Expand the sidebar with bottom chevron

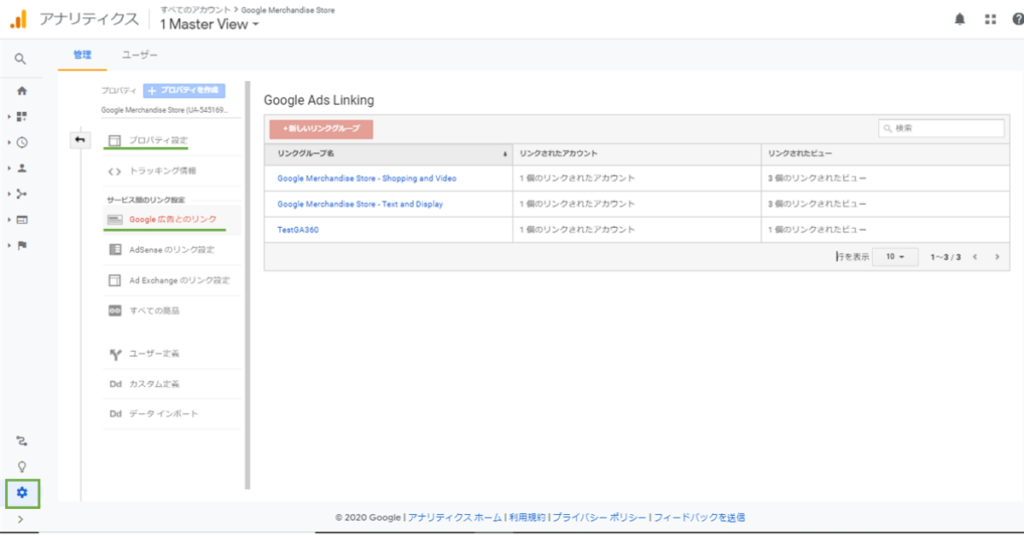20,520
